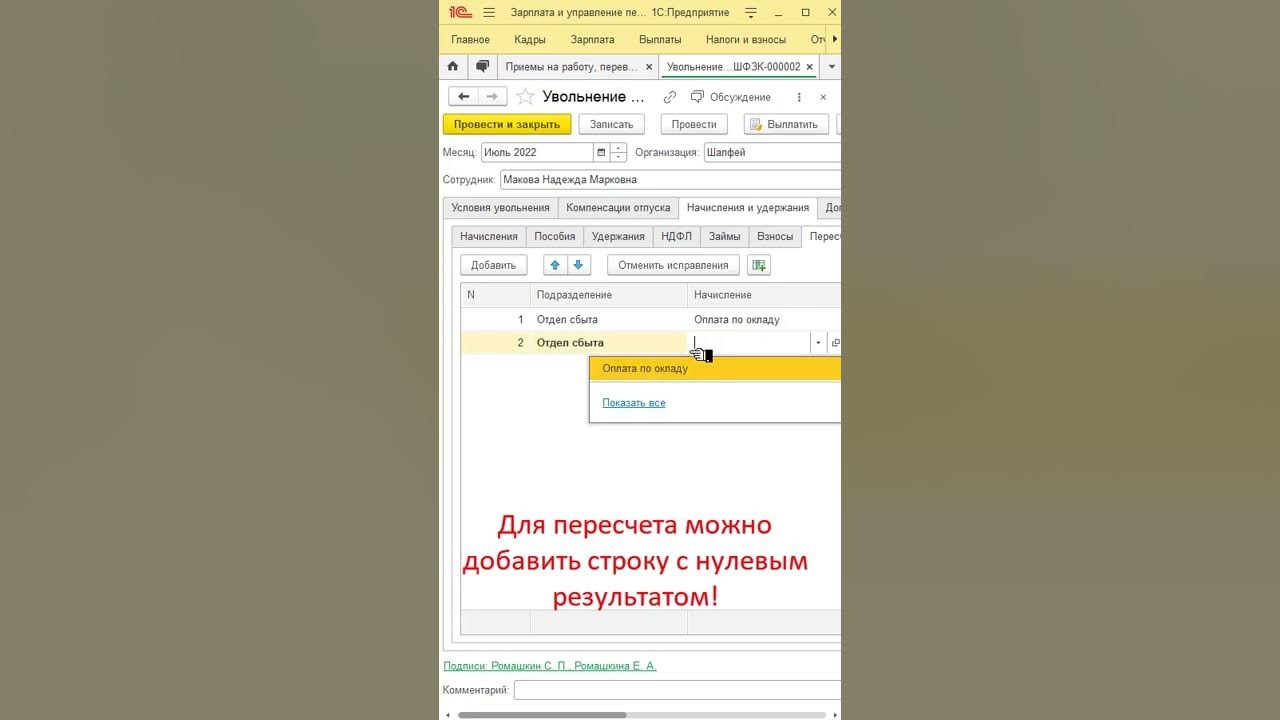1280x720 pixels.
Task: Click the 1C logo icon
Action: 460,12
